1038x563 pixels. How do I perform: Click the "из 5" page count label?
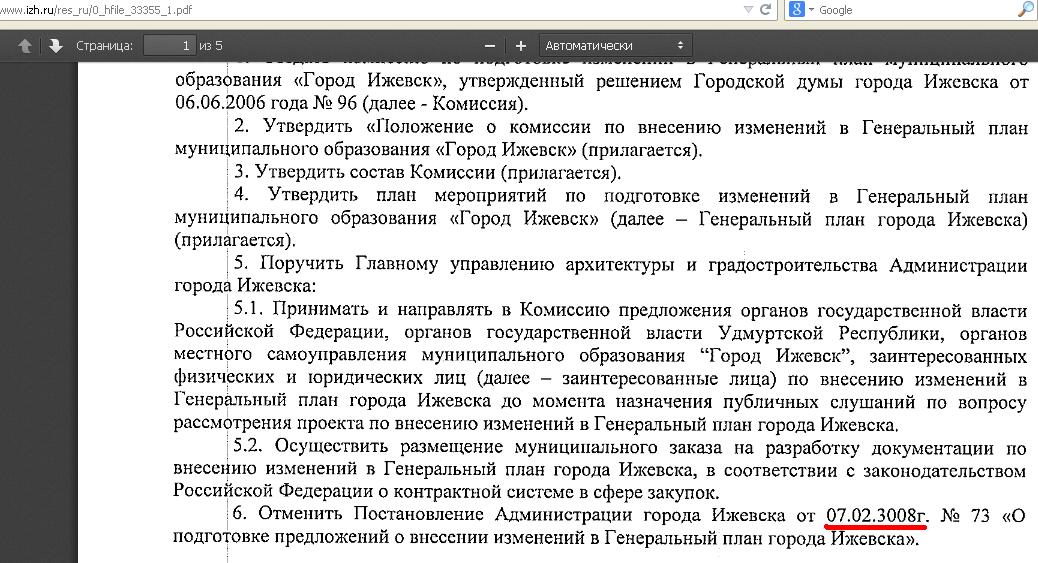coord(211,46)
